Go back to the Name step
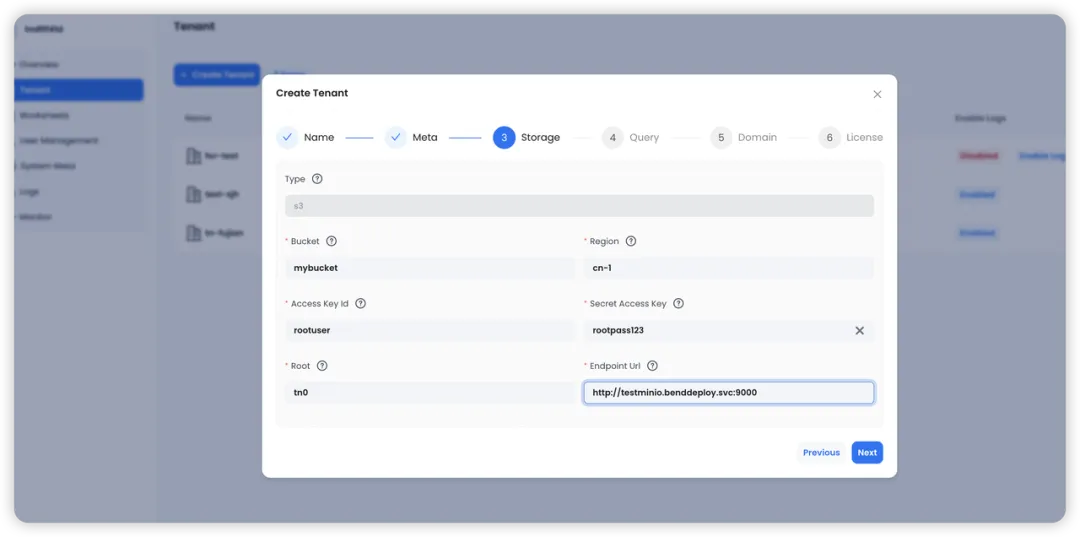The height and width of the screenshot is (537, 1080). 288,138
